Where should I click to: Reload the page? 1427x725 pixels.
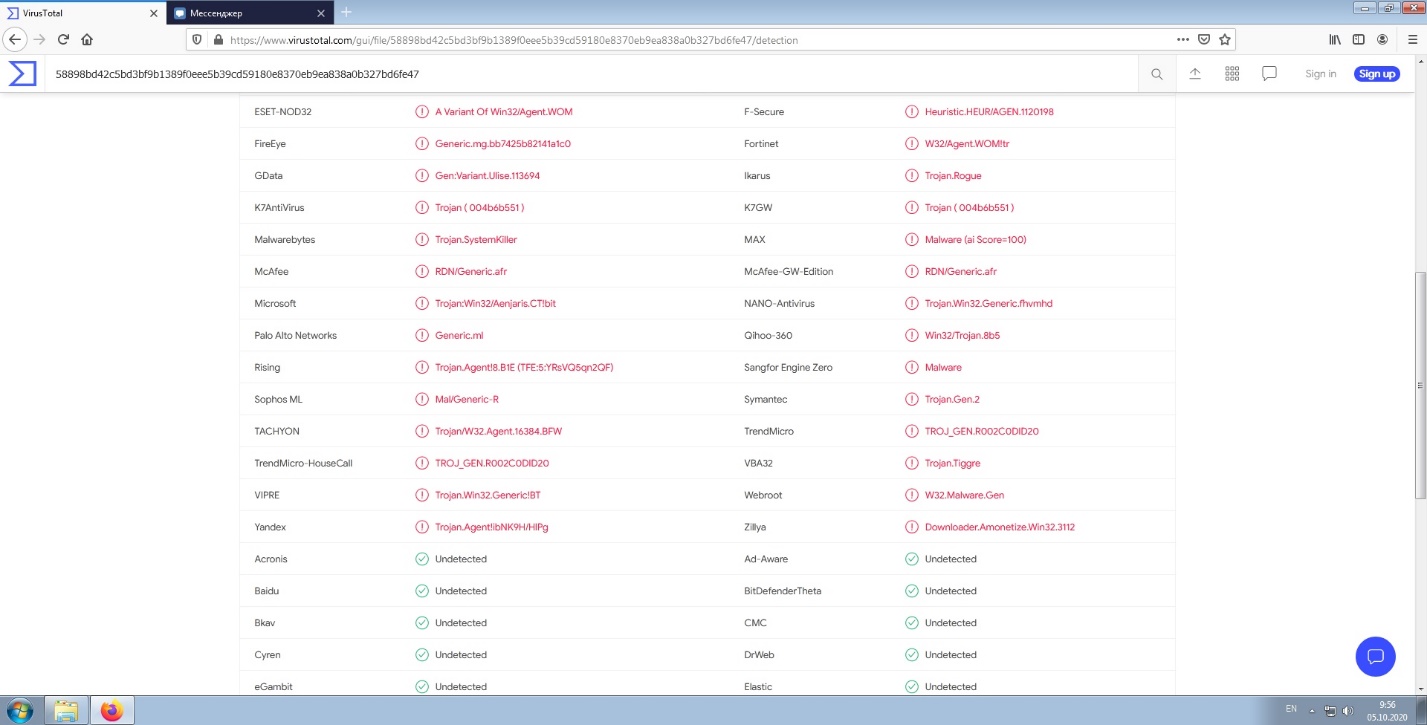(x=63, y=39)
